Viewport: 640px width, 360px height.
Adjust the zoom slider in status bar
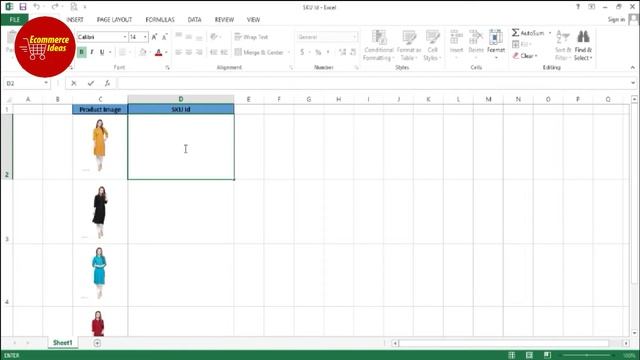(x=588, y=356)
